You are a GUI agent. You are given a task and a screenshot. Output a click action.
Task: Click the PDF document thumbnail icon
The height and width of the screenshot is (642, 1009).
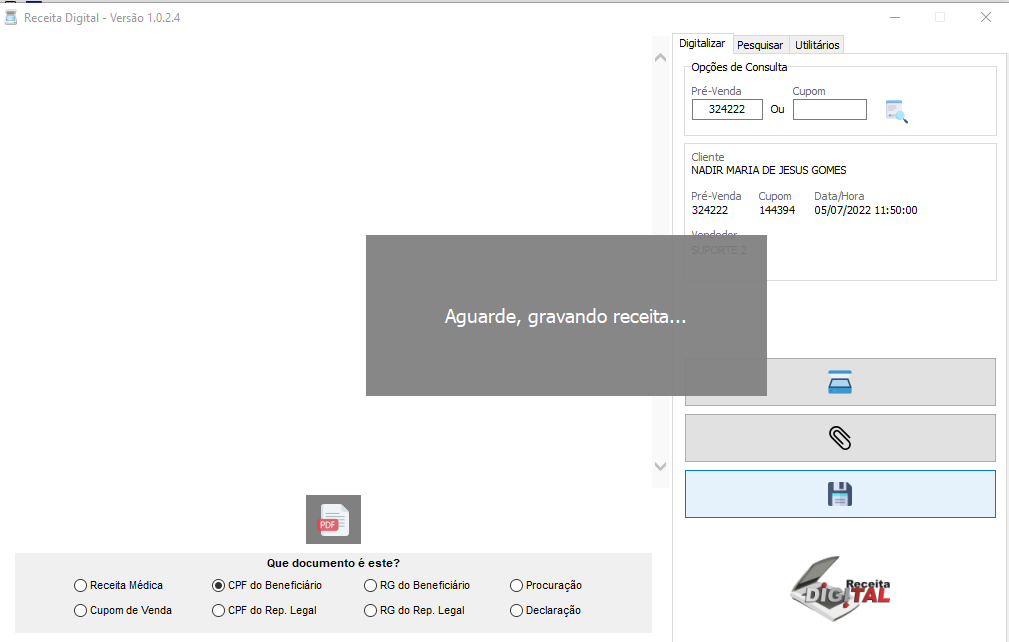(333, 519)
